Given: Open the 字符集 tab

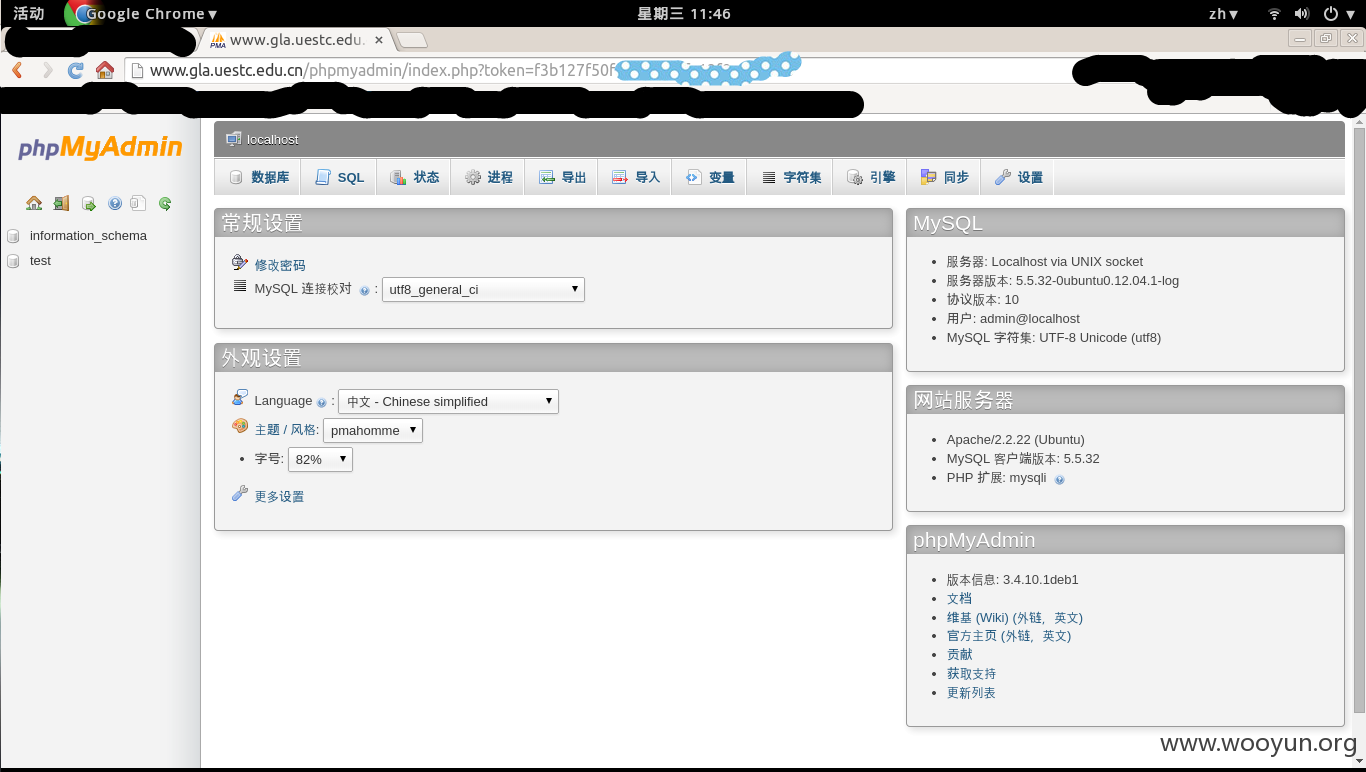Looking at the screenshot, I should point(790,177).
